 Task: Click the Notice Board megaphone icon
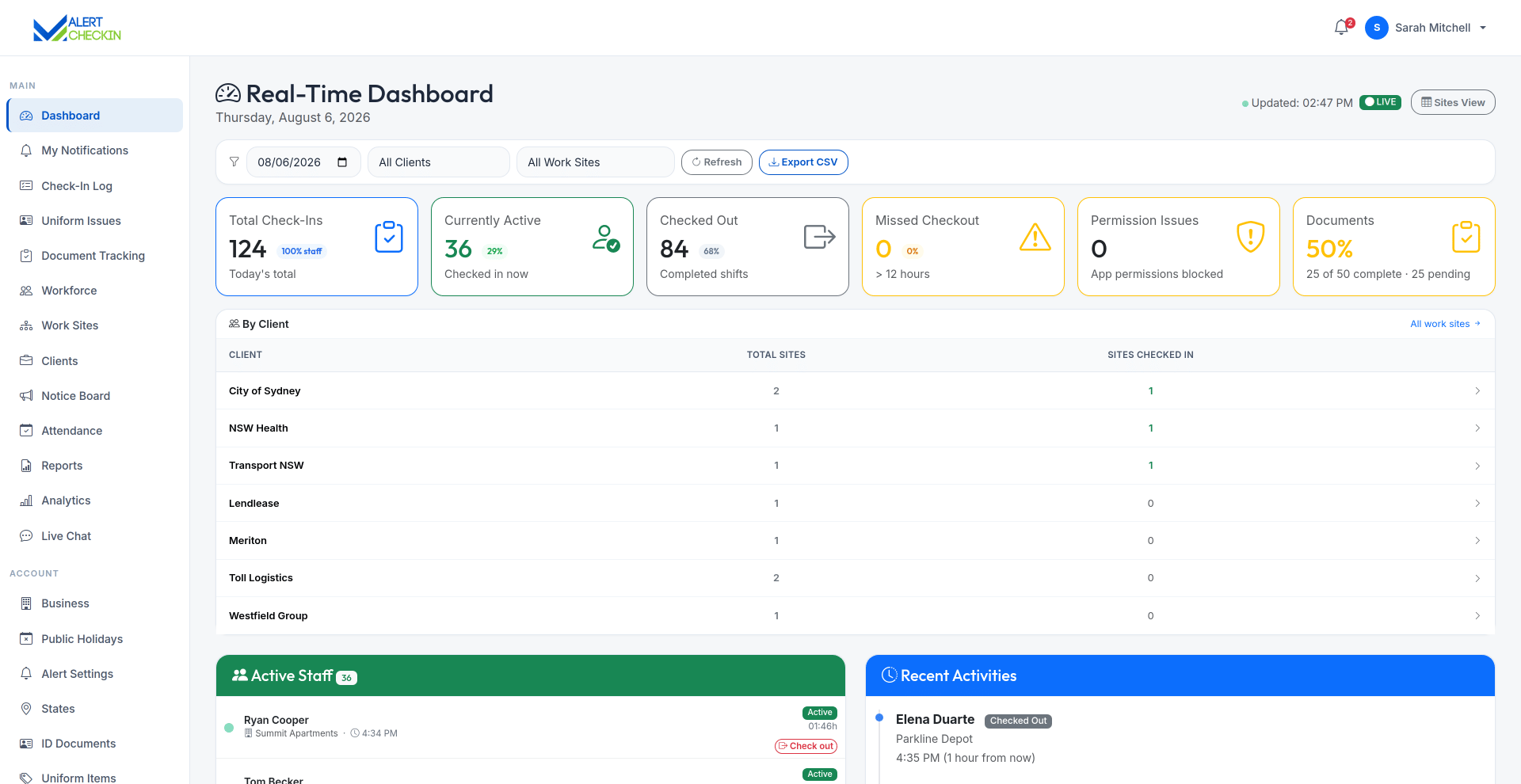pos(26,396)
